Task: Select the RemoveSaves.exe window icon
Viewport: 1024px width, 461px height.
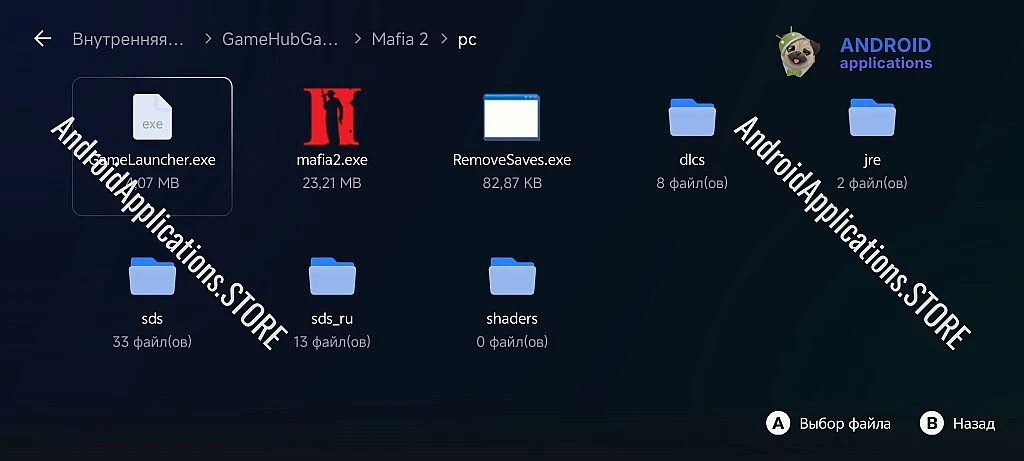Action: [511, 116]
